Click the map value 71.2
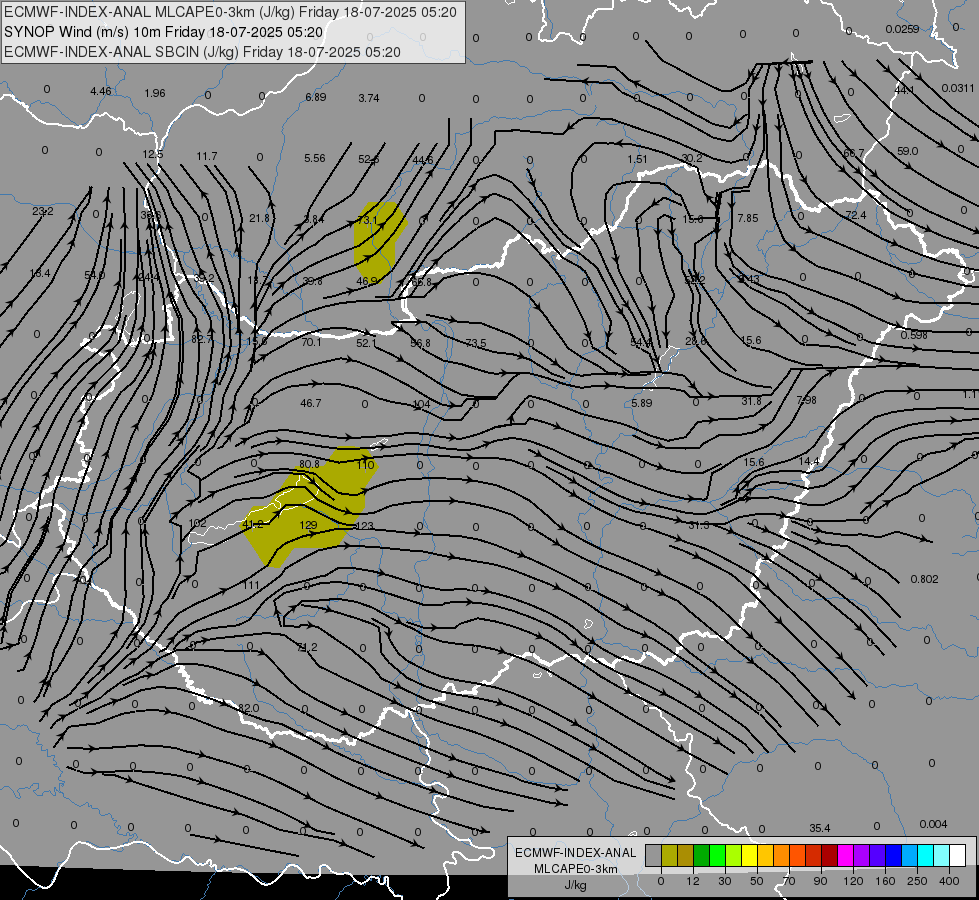 pos(307,647)
